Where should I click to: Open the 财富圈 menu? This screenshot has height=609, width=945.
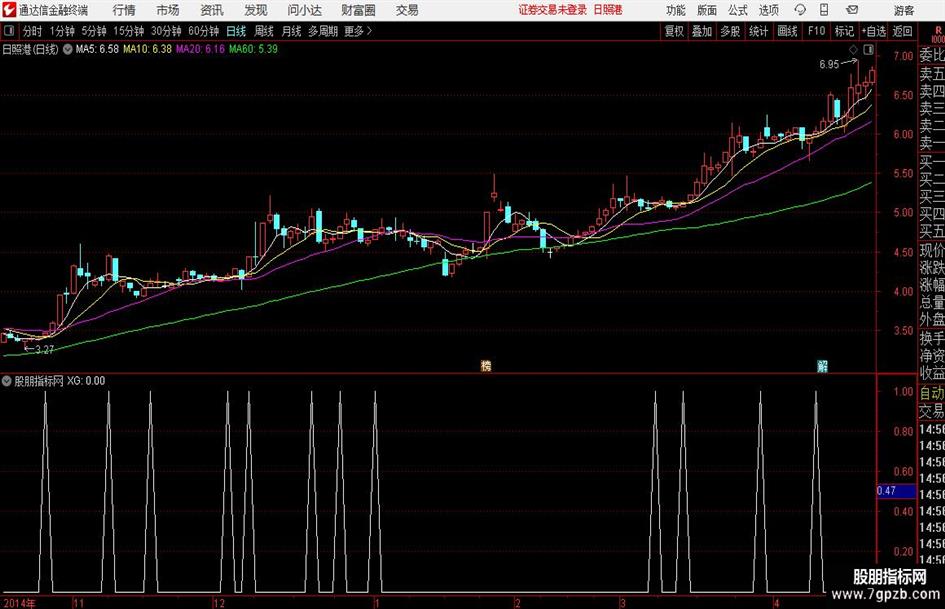(x=358, y=10)
